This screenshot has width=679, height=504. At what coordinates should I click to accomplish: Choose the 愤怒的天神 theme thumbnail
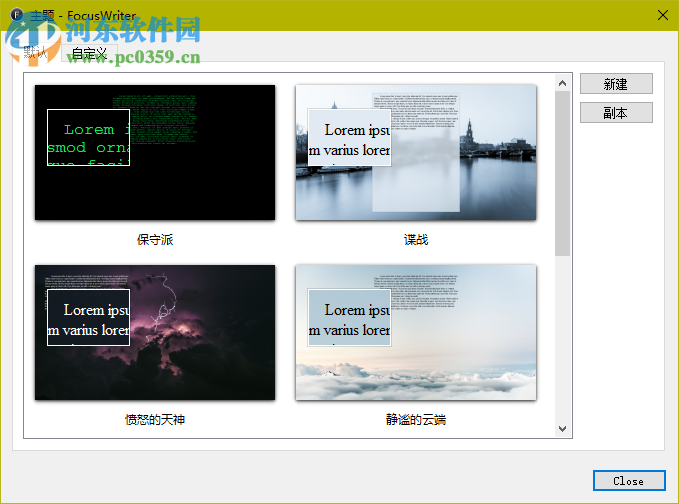pos(155,333)
